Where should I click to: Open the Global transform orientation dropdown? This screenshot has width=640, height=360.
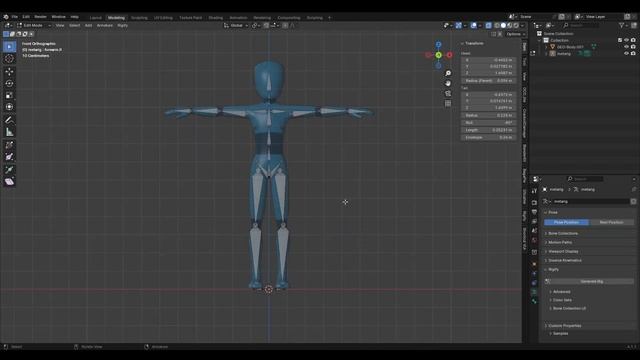(x=236, y=25)
